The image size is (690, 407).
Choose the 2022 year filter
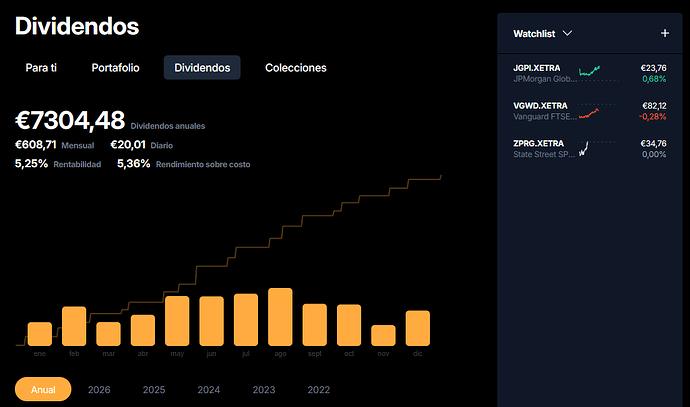click(x=319, y=390)
